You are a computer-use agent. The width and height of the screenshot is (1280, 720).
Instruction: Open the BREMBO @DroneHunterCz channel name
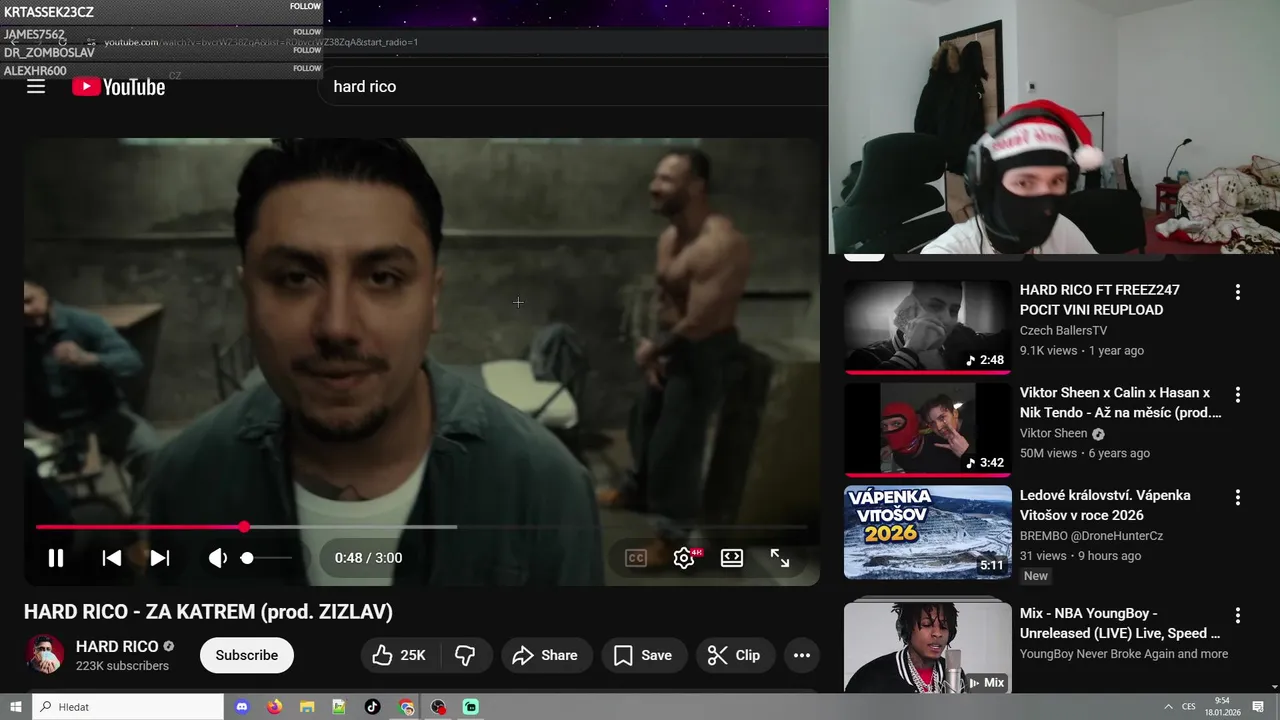1091,536
